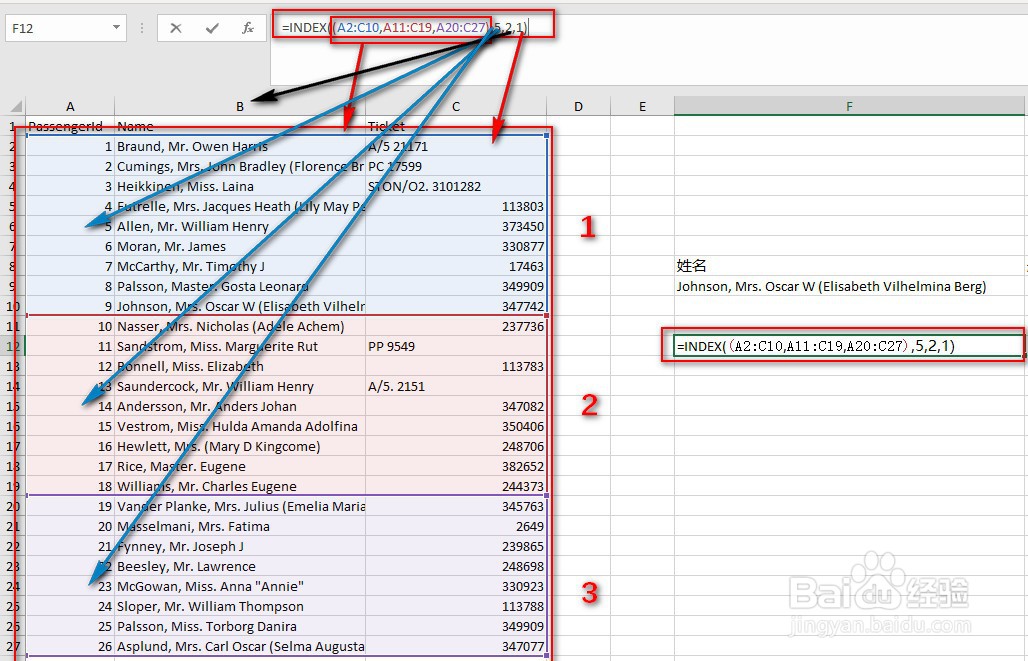
Task: Click ticket cell 'A/5. 2151'
Action: click(456, 386)
